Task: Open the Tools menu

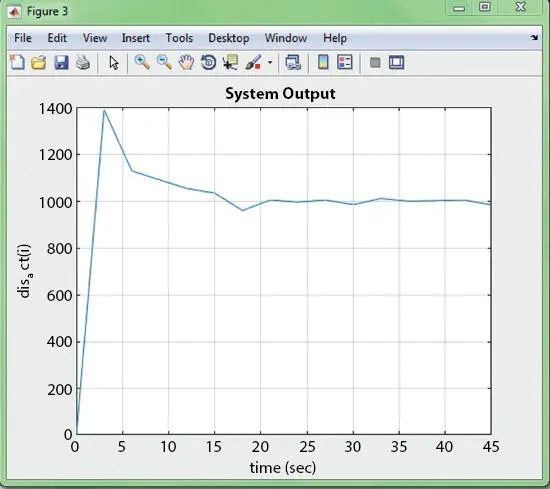Action: 179,38
